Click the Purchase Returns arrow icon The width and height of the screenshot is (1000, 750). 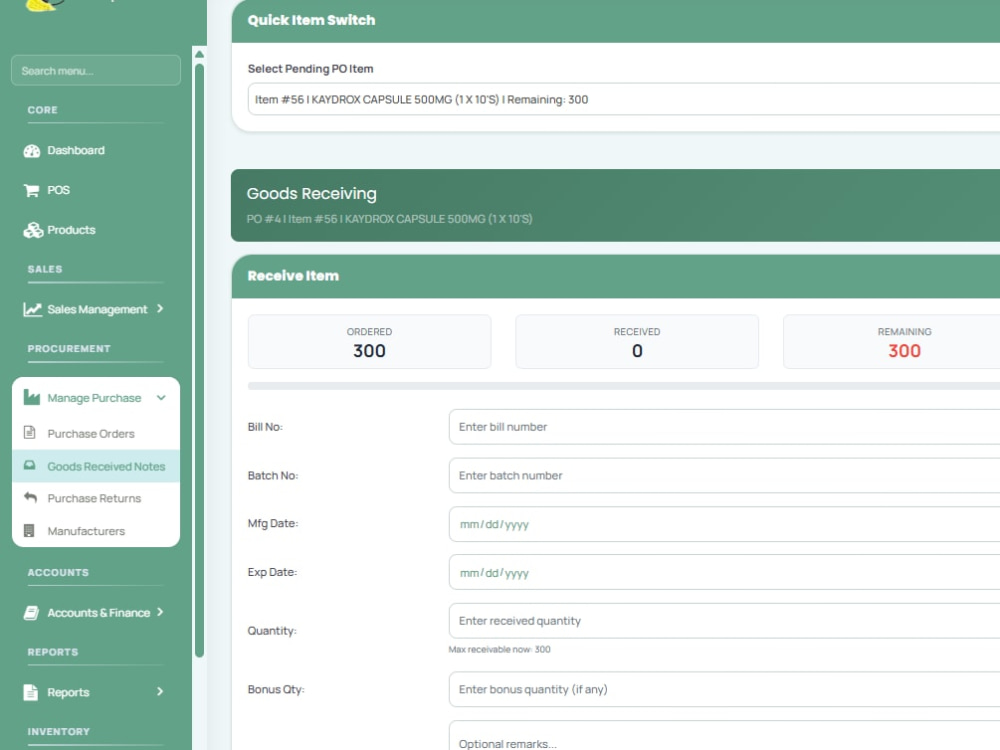[x=30, y=497]
